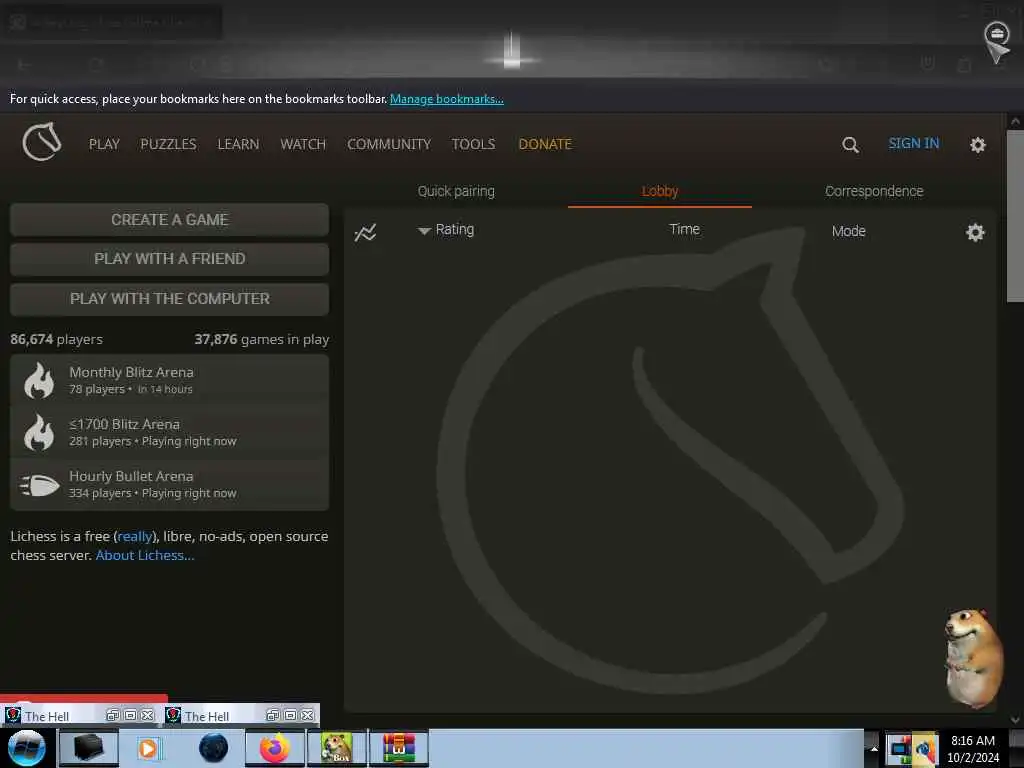Click the DONATE link in navigation
The height and width of the screenshot is (768, 1024).
[x=545, y=144]
